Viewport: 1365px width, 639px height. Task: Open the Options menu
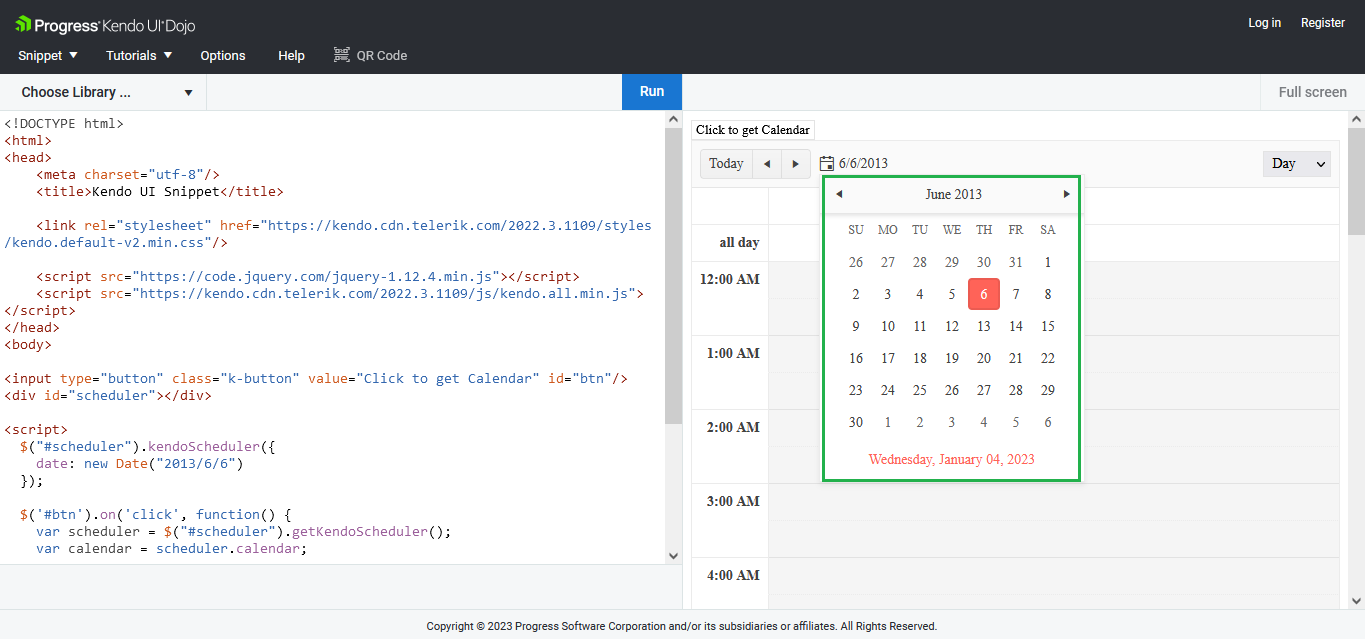click(x=223, y=55)
